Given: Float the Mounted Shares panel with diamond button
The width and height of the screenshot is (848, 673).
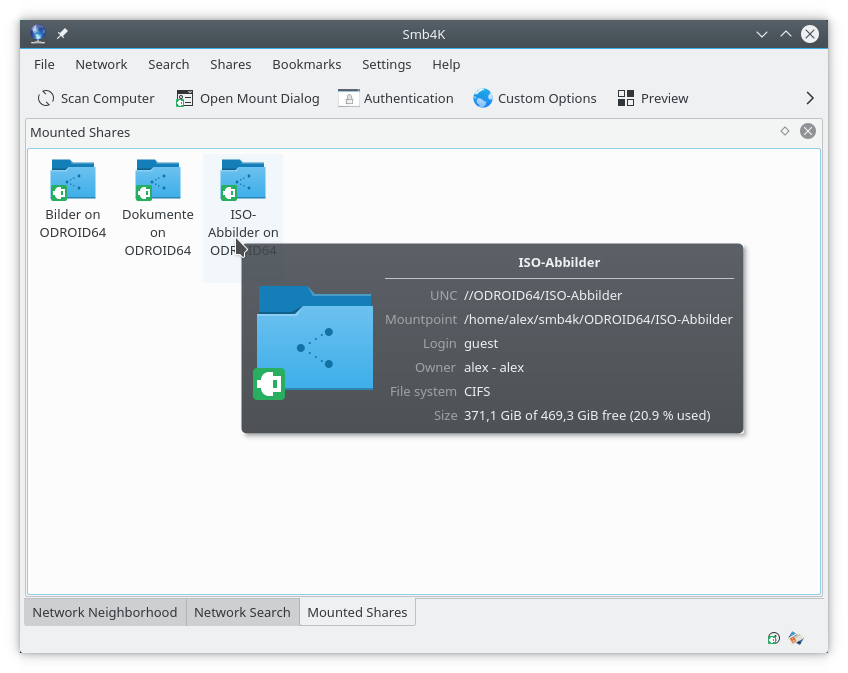Looking at the screenshot, I should point(785,131).
